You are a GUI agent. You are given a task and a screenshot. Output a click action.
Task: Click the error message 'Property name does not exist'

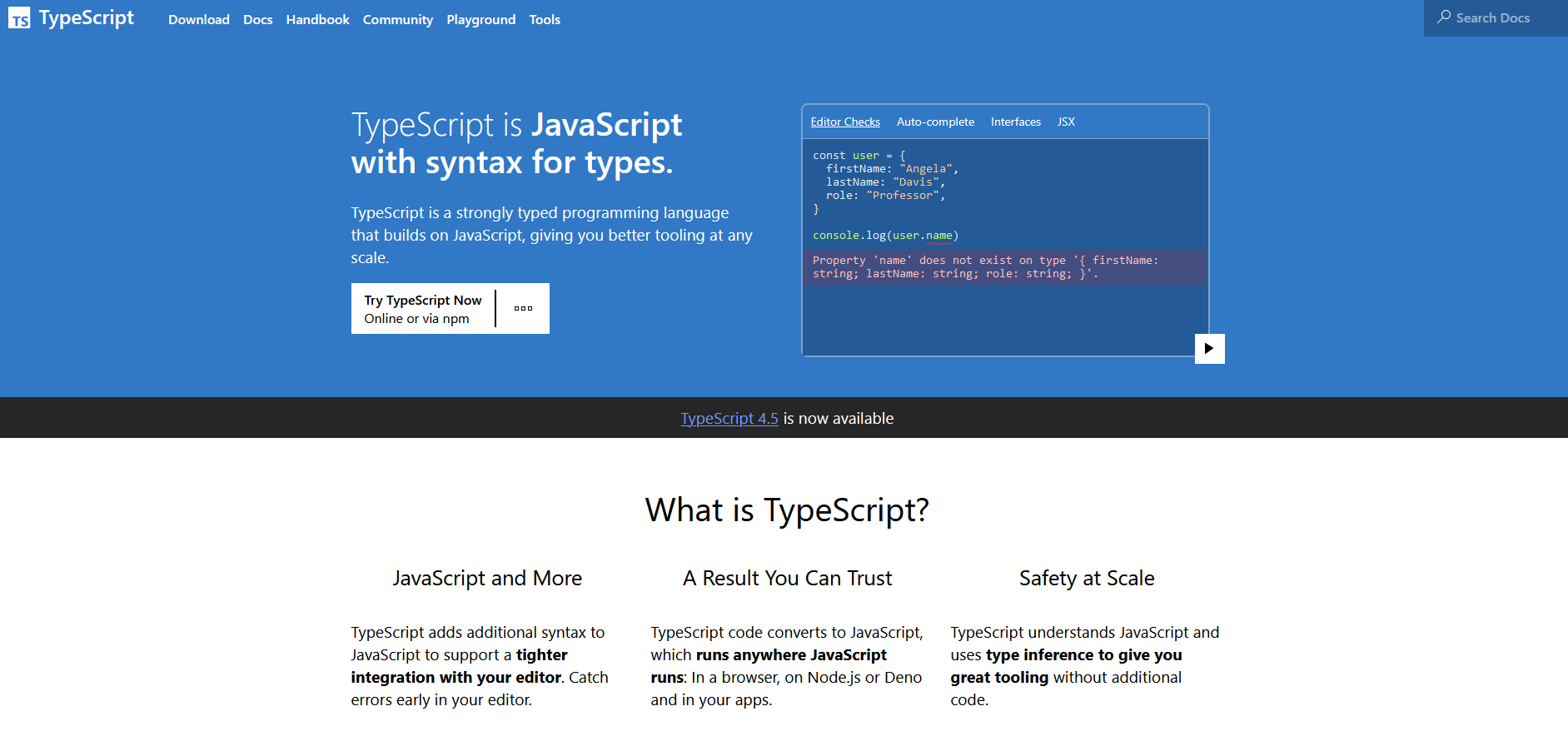click(x=1005, y=267)
